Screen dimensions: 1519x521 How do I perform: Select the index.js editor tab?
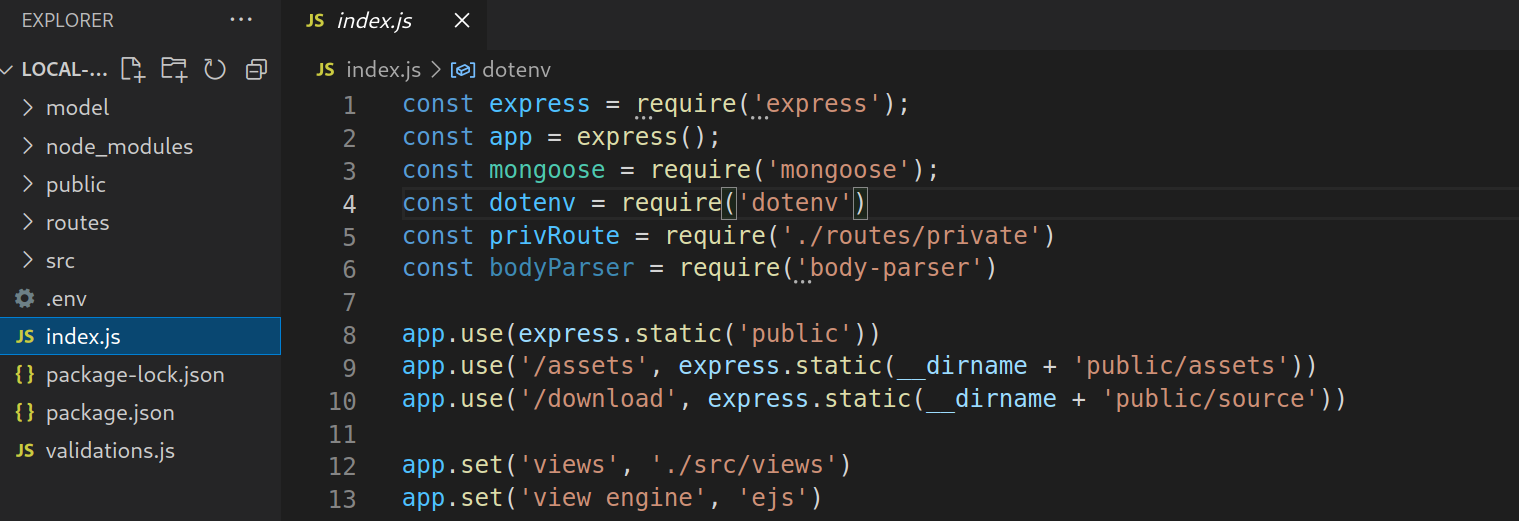(373, 21)
